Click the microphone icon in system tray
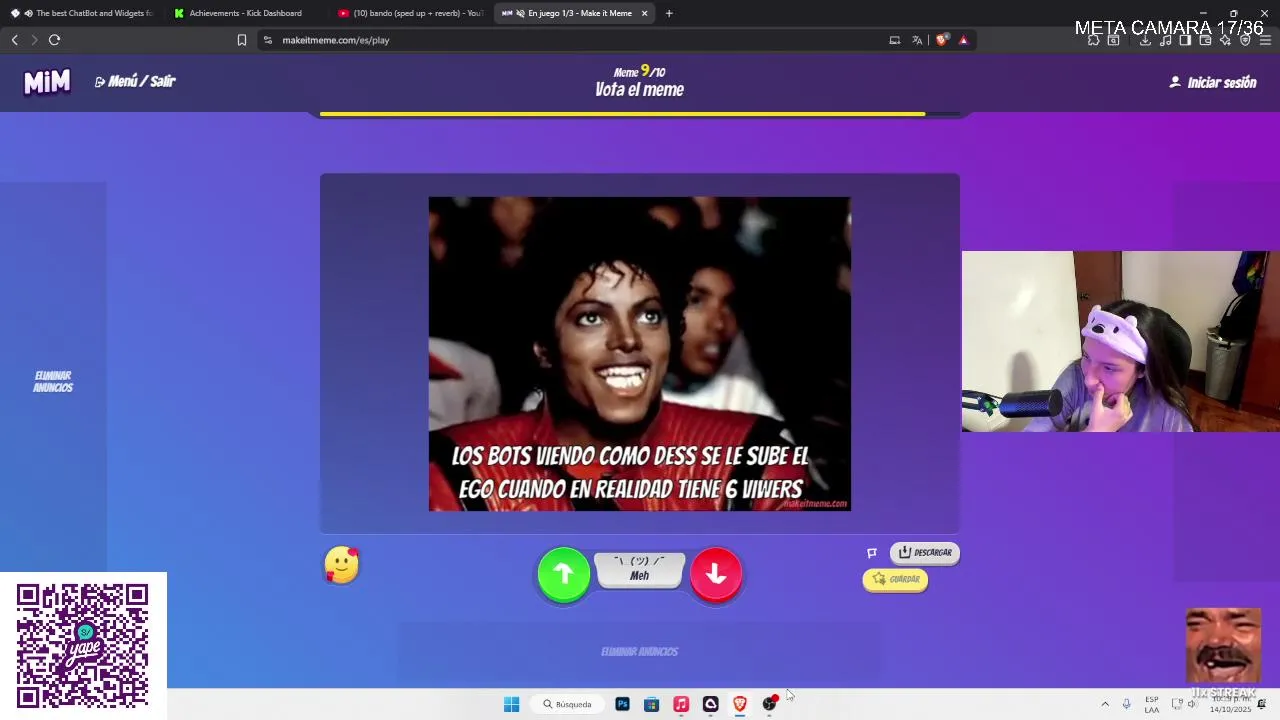Image resolution: width=1280 pixels, height=720 pixels. (1126, 704)
